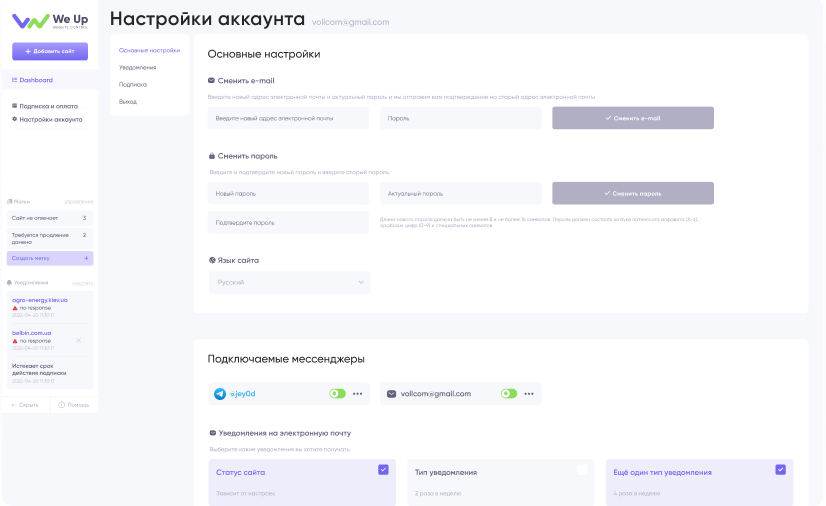Check the Тип уведомления checkbox
826x506 pixels.
point(582,469)
